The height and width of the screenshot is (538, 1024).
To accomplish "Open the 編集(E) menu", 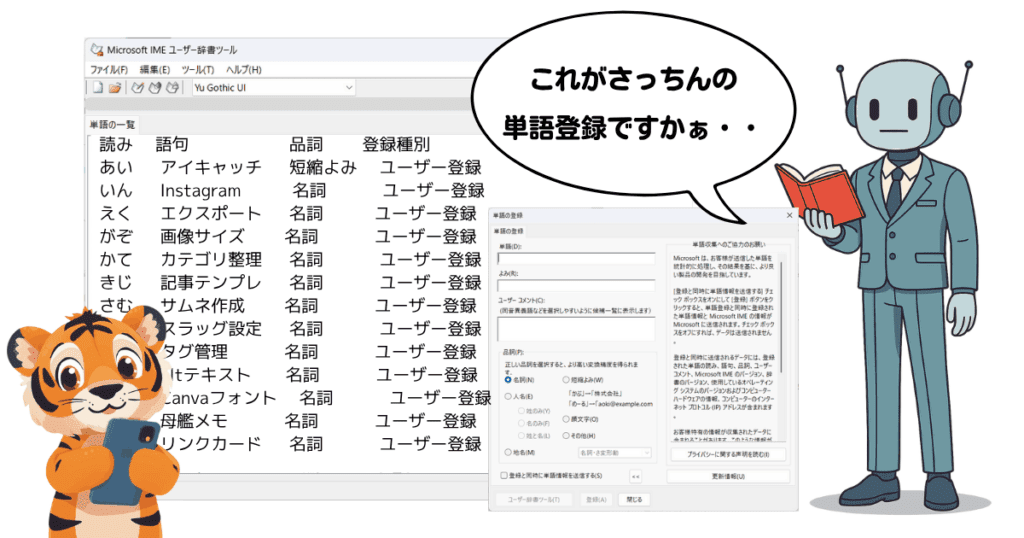I will (x=155, y=69).
